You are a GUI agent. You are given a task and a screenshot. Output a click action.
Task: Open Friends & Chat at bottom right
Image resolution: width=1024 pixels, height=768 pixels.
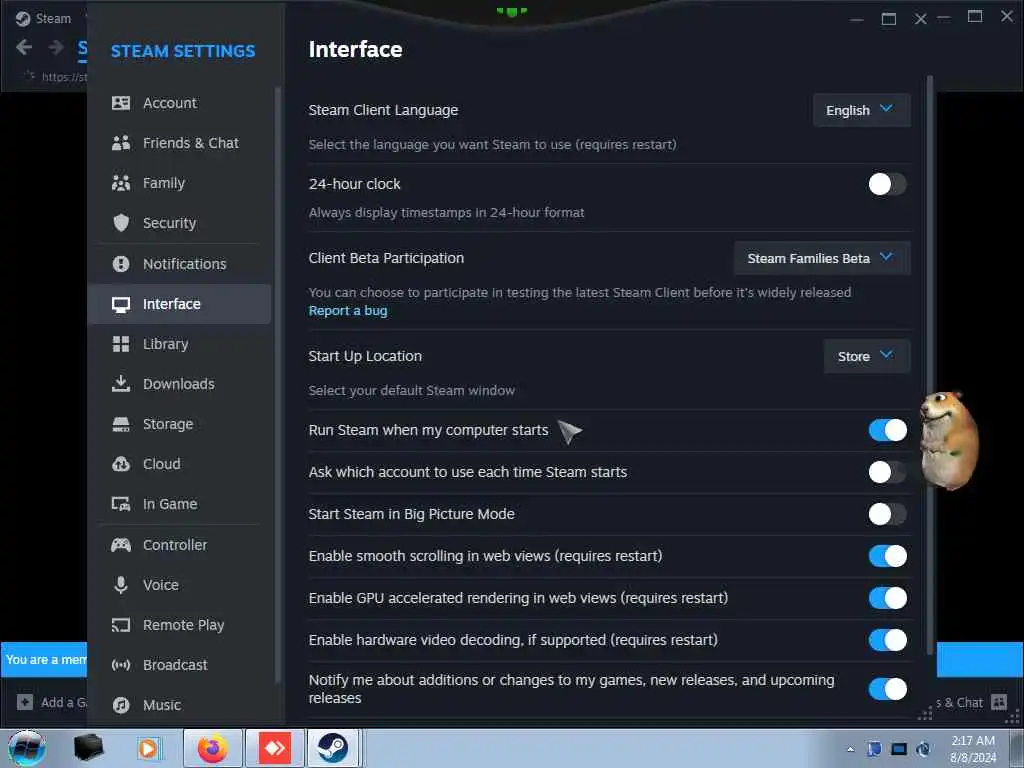click(972, 703)
